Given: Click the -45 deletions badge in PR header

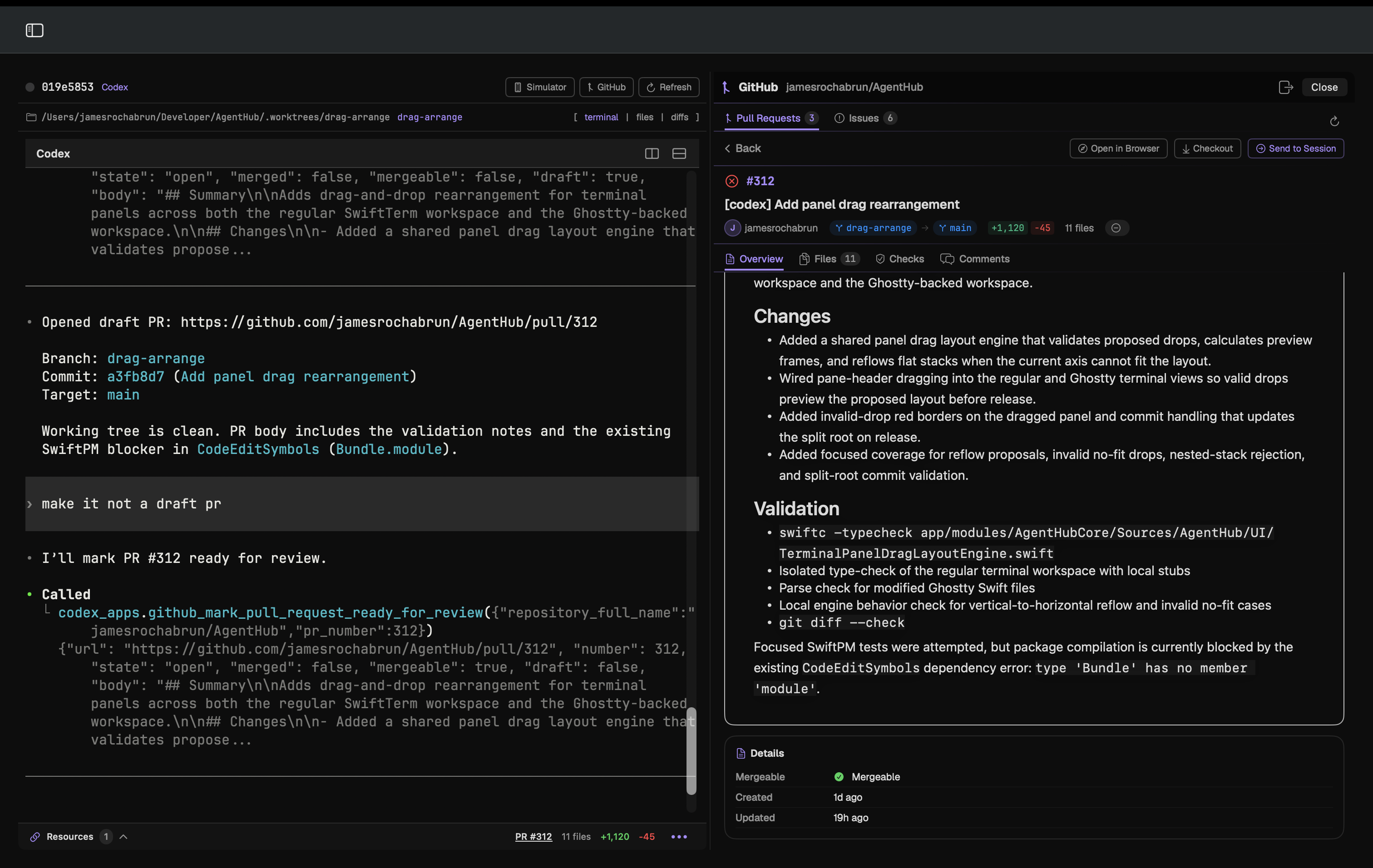Looking at the screenshot, I should 1042,228.
